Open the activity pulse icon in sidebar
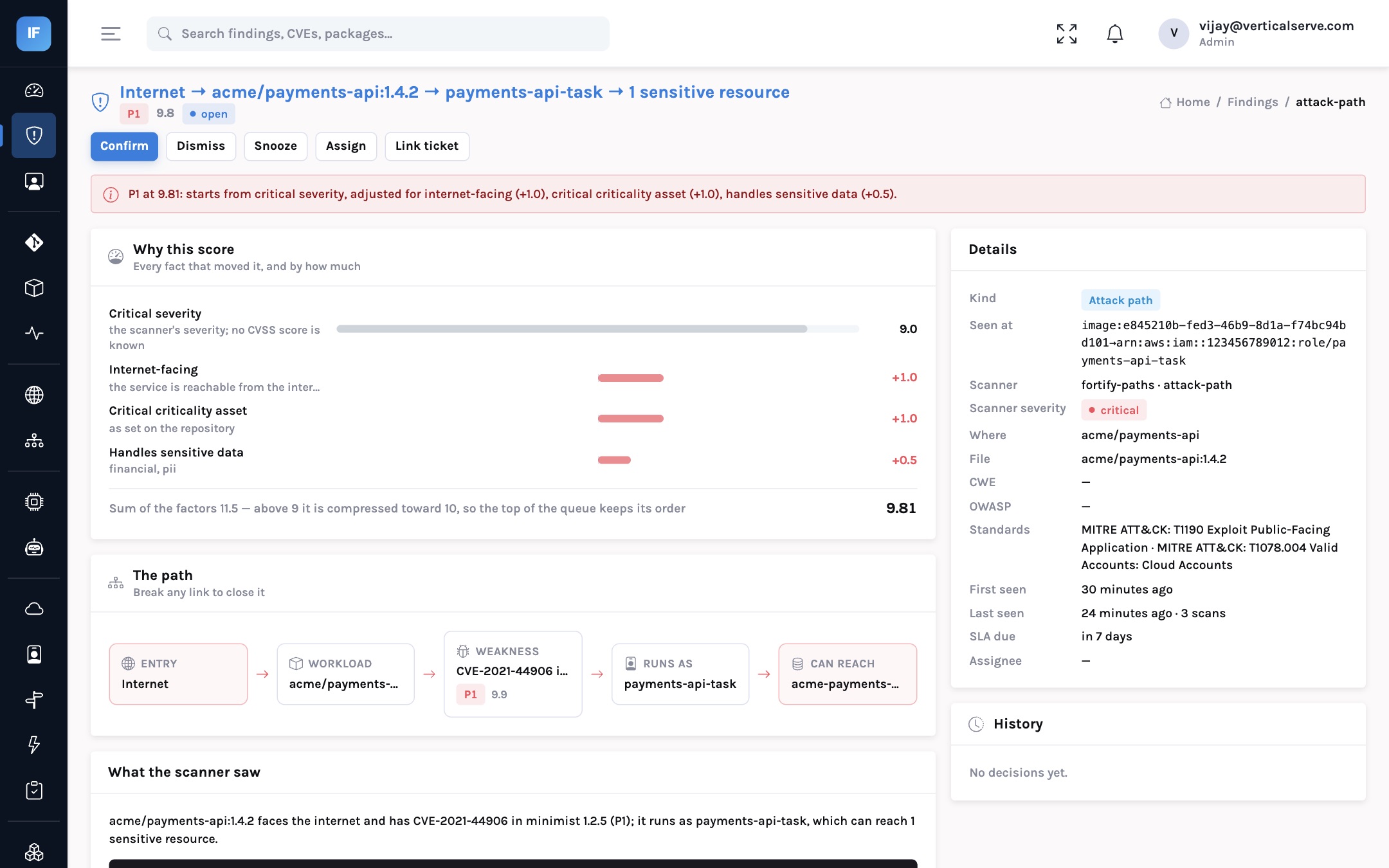Viewport: 1389px width, 868px height. pyautogui.click(x=34, y=334)
